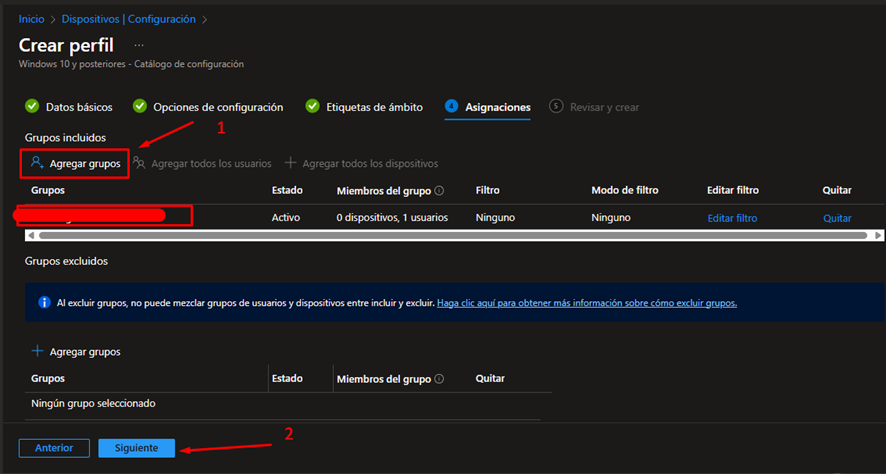Click the green check icon for Datos básicos
This screenshot has width=886, height=474.
32,107
